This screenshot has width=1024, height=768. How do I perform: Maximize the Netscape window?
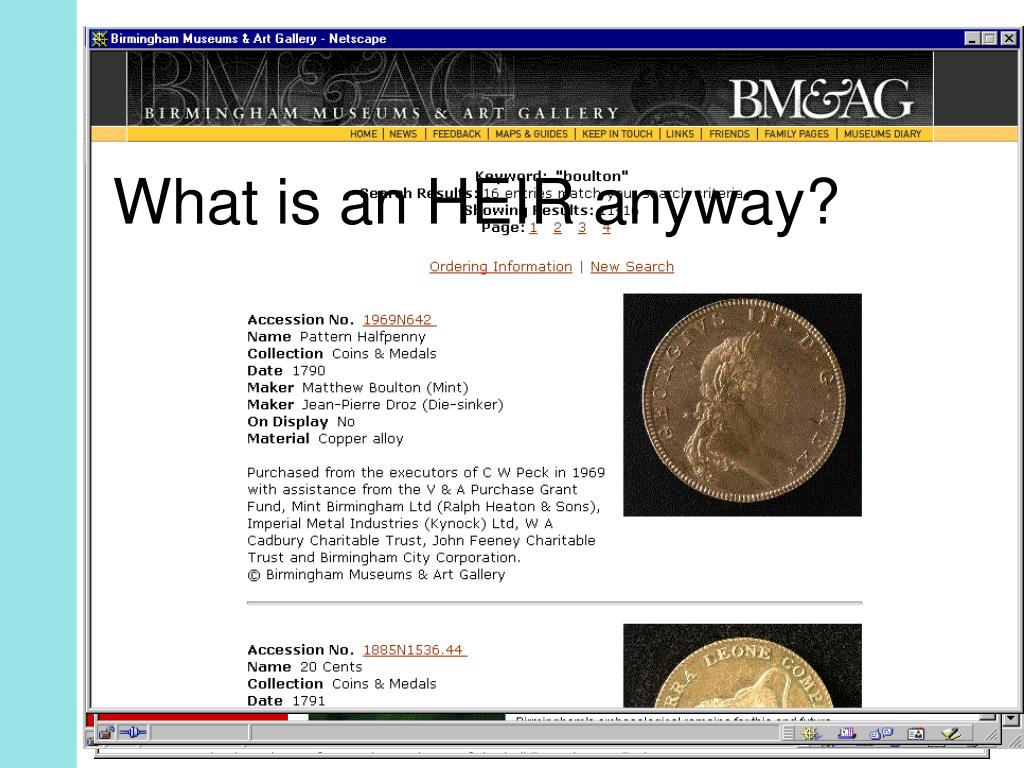(x=990, y=39)
